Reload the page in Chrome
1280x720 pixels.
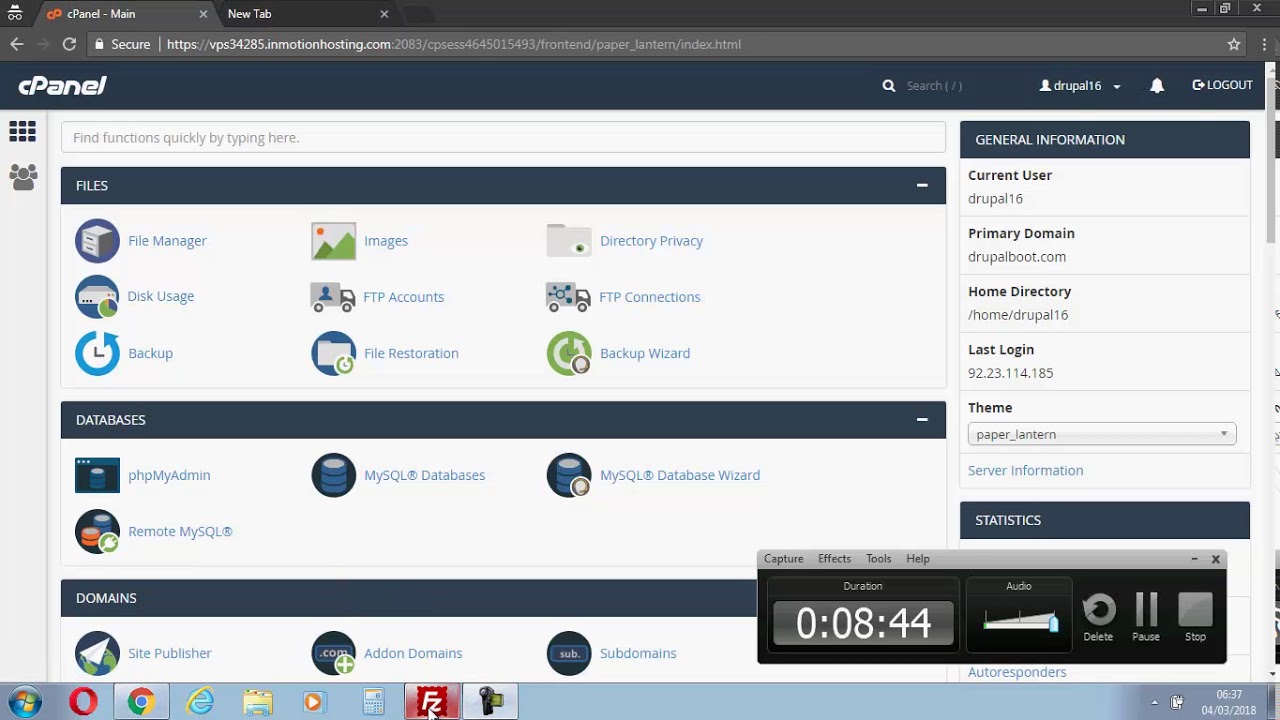tap(69, 44)
